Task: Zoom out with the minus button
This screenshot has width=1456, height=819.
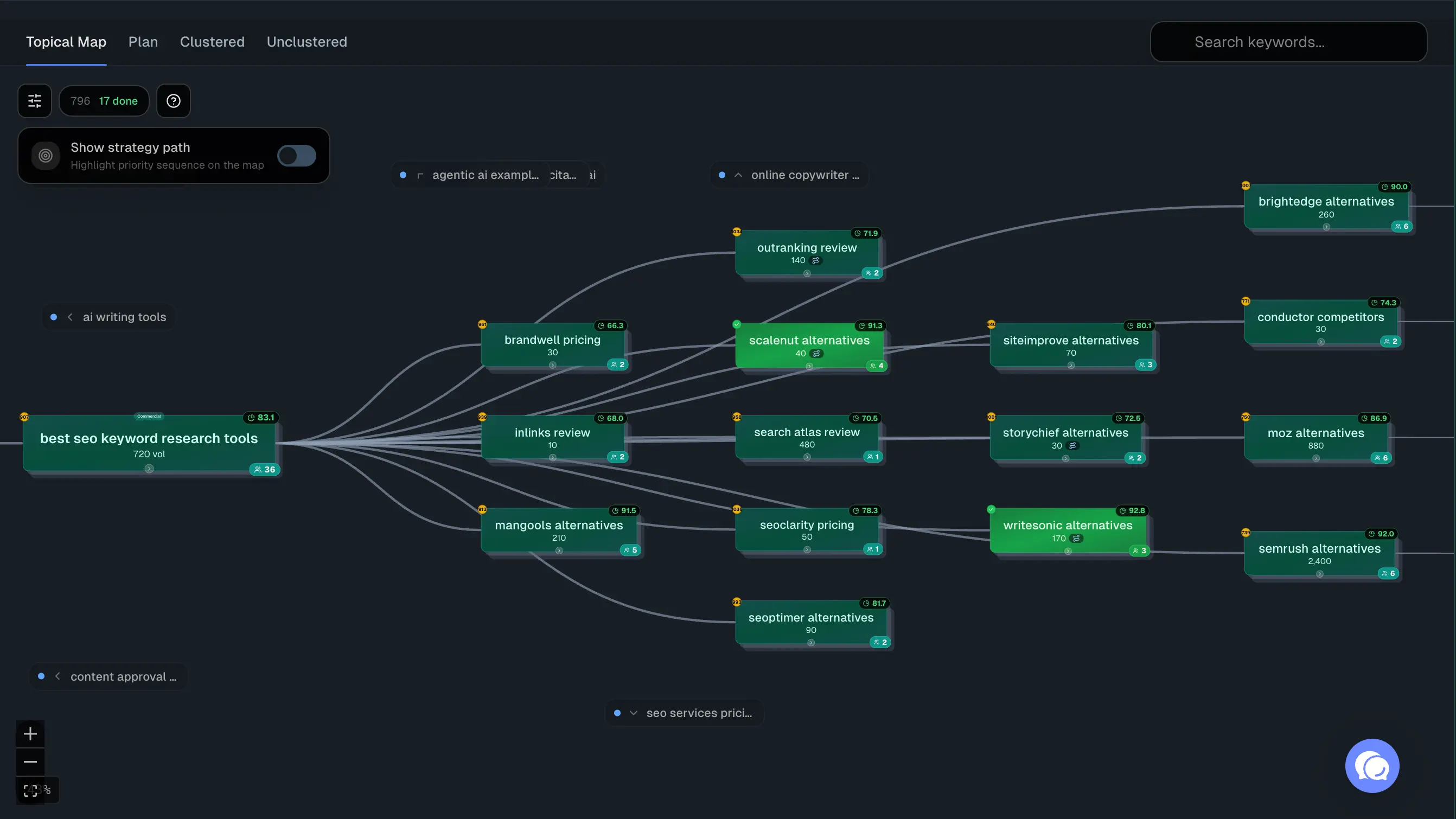Action: 30,762
